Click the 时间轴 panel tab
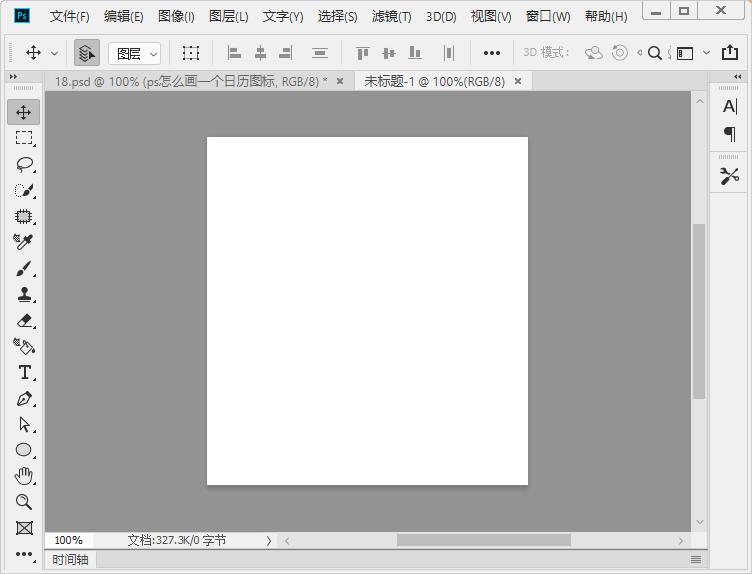Image resolution: width=752 pixels, height=574 pixels. [x=70, y=560]
